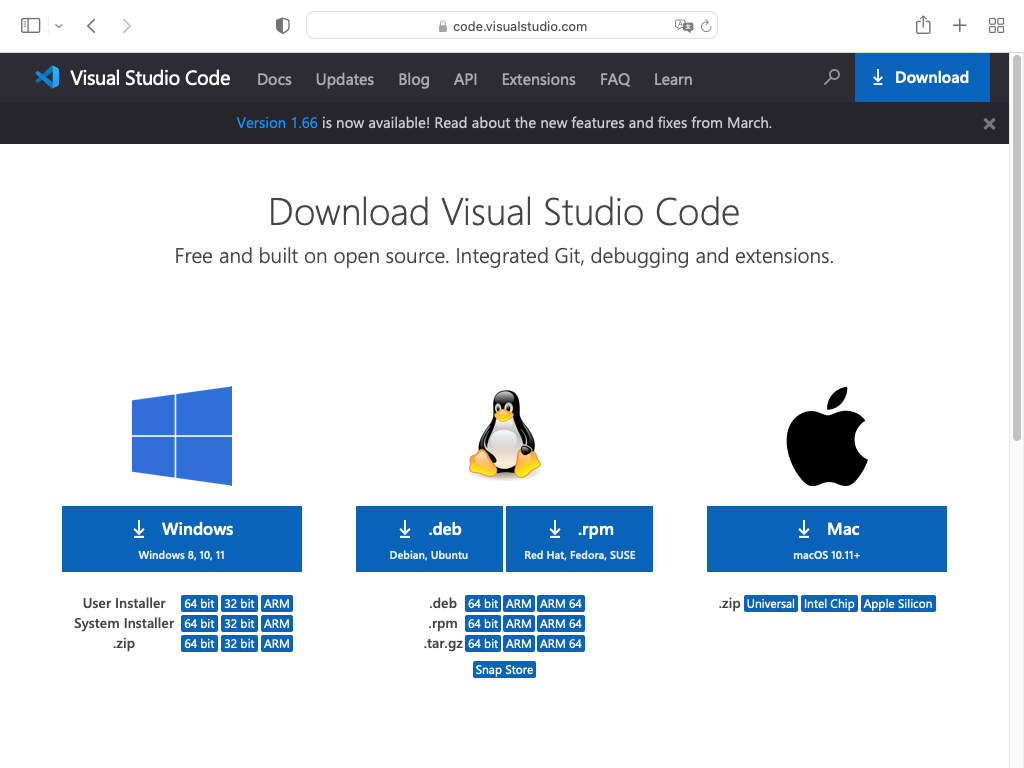Select Mac .zip Apple Silicon

898,604
